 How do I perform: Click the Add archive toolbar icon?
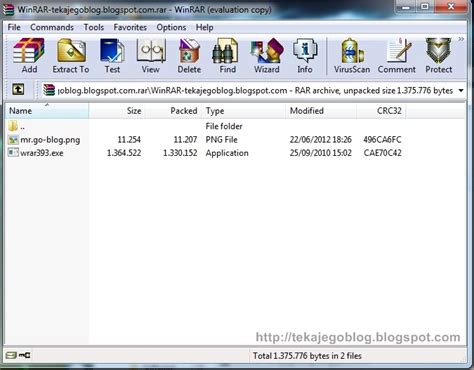(x=29, y=51)
